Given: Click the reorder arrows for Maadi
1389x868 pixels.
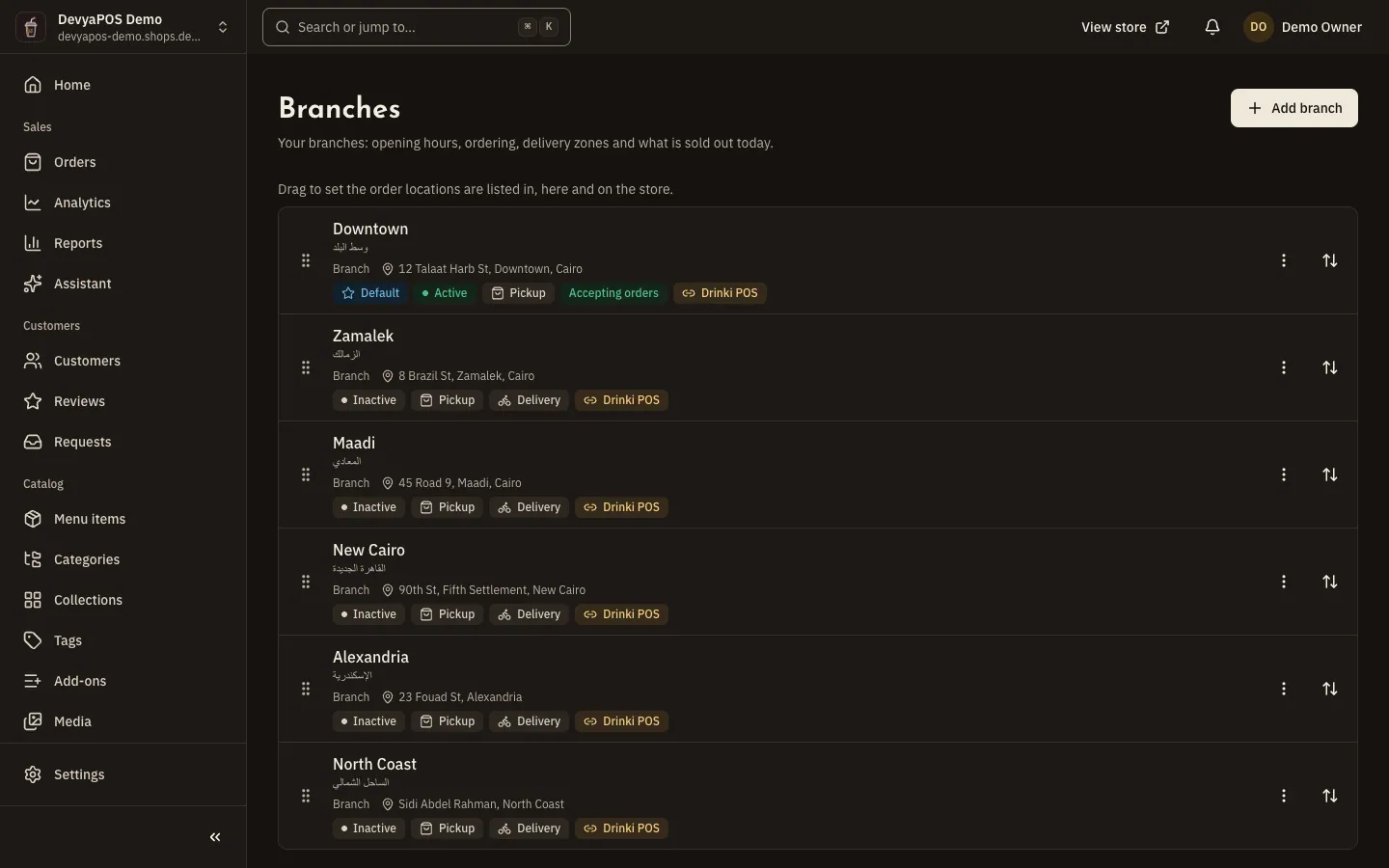Looking at the screenshot, I should pos(1330,475).
